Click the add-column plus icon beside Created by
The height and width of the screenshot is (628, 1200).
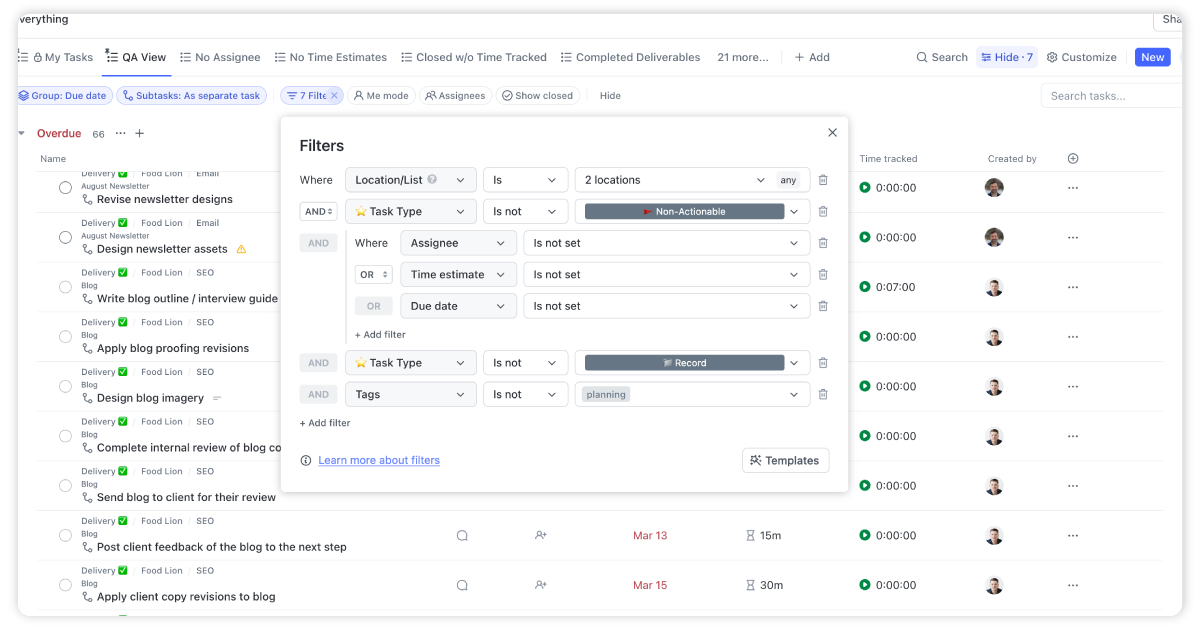point(1073,158)
